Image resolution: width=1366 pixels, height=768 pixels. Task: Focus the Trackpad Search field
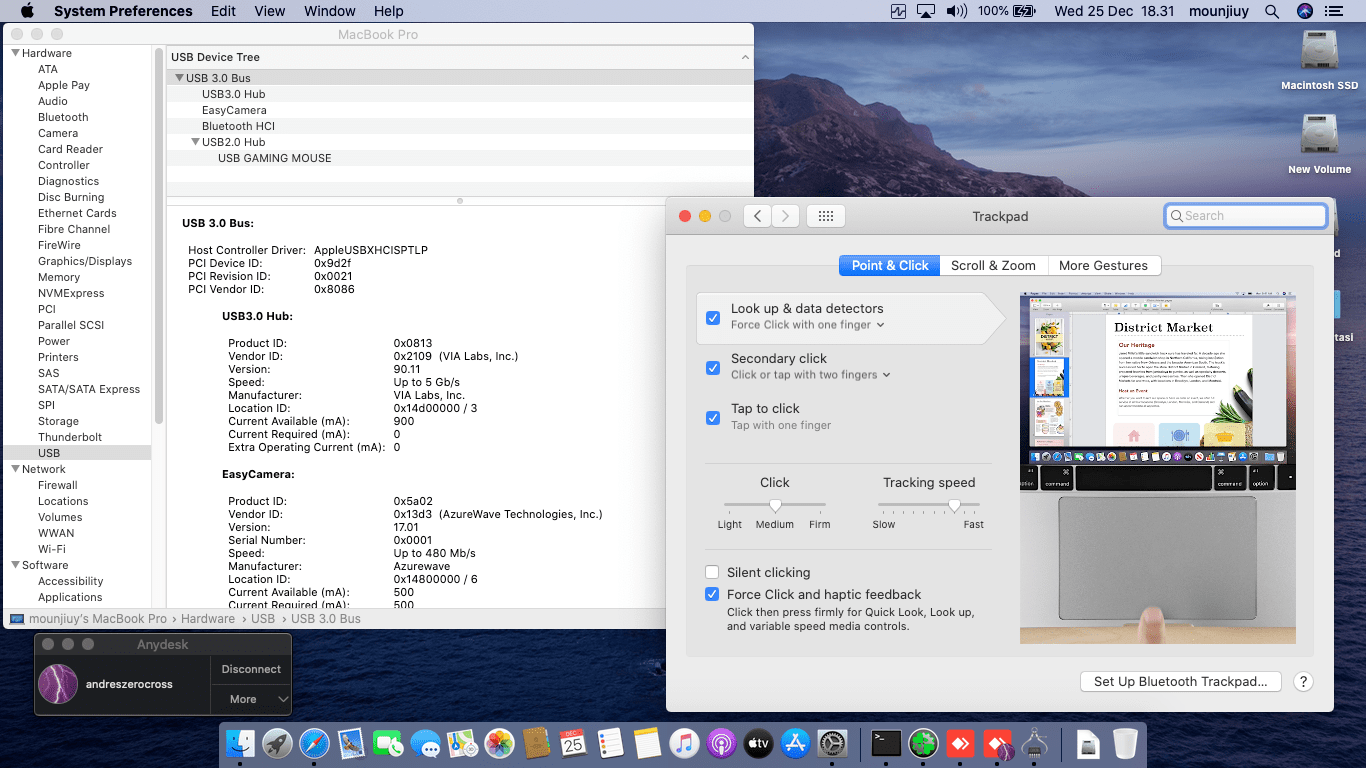pos(1246,216)
